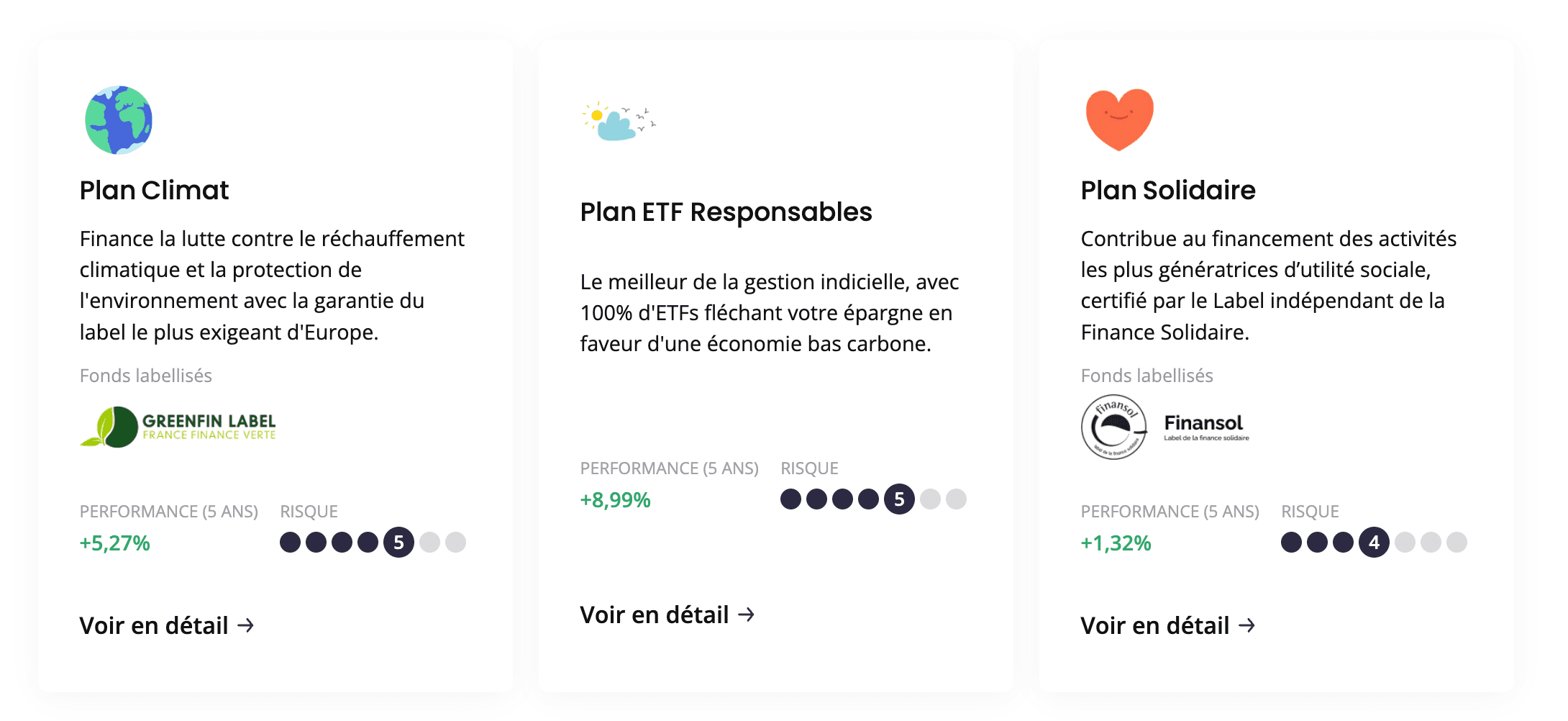Click the Plan Climat risk level 5 dot
Viewport: 1568px width, 721px height.
[398, 543]
